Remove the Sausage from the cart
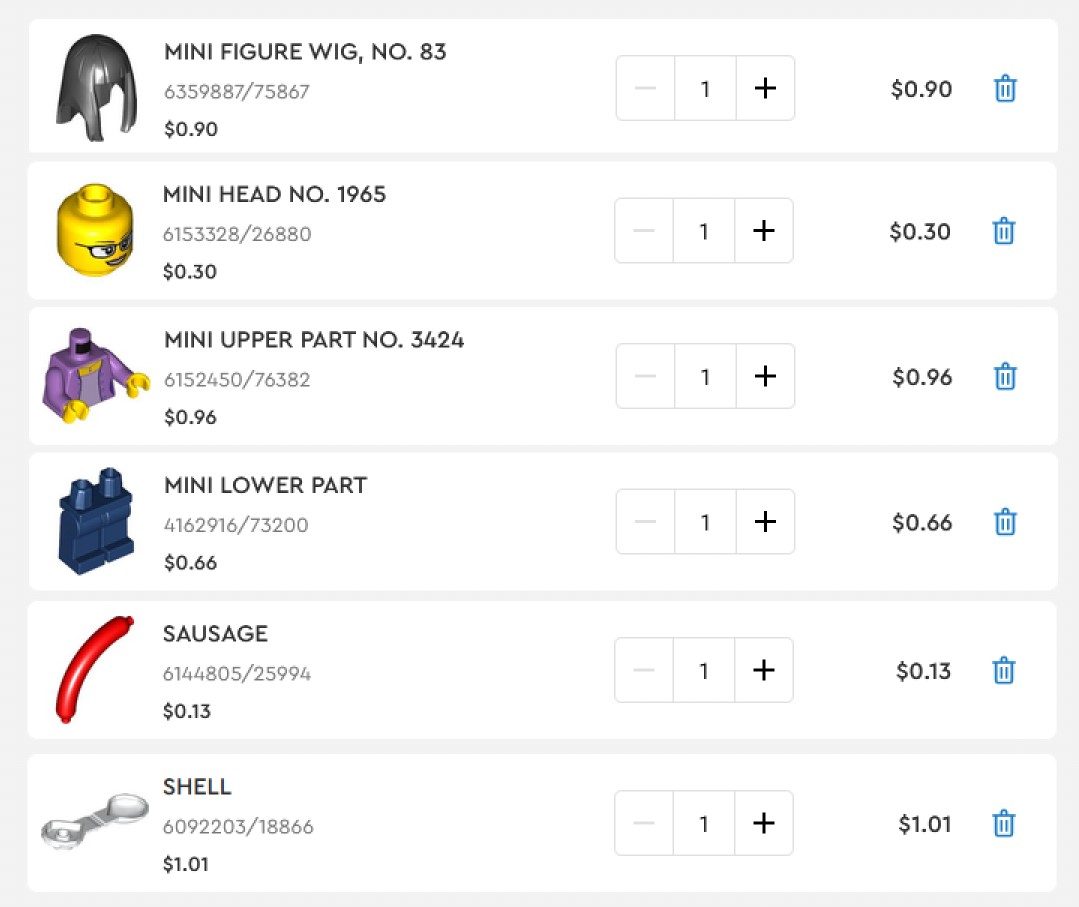The image size is (1079, 907). pyautogui.click(x=1004, y=671)
